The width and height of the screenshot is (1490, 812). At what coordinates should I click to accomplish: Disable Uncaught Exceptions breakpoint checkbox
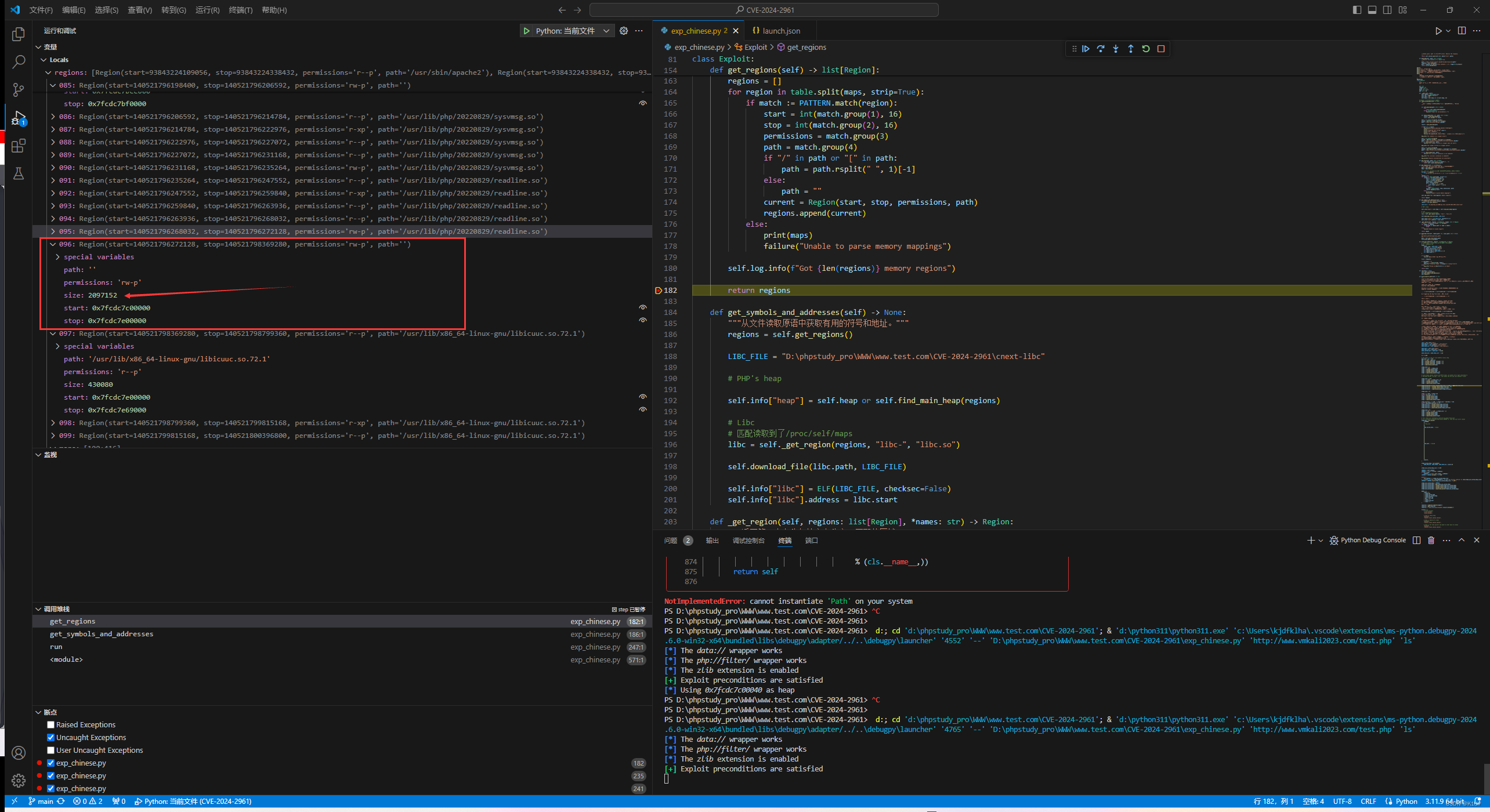point(51,737)
